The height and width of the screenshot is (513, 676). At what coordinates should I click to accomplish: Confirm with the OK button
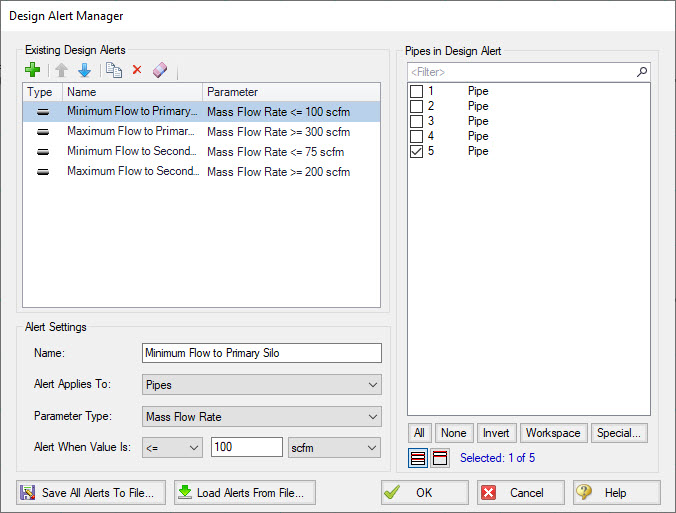425,492
